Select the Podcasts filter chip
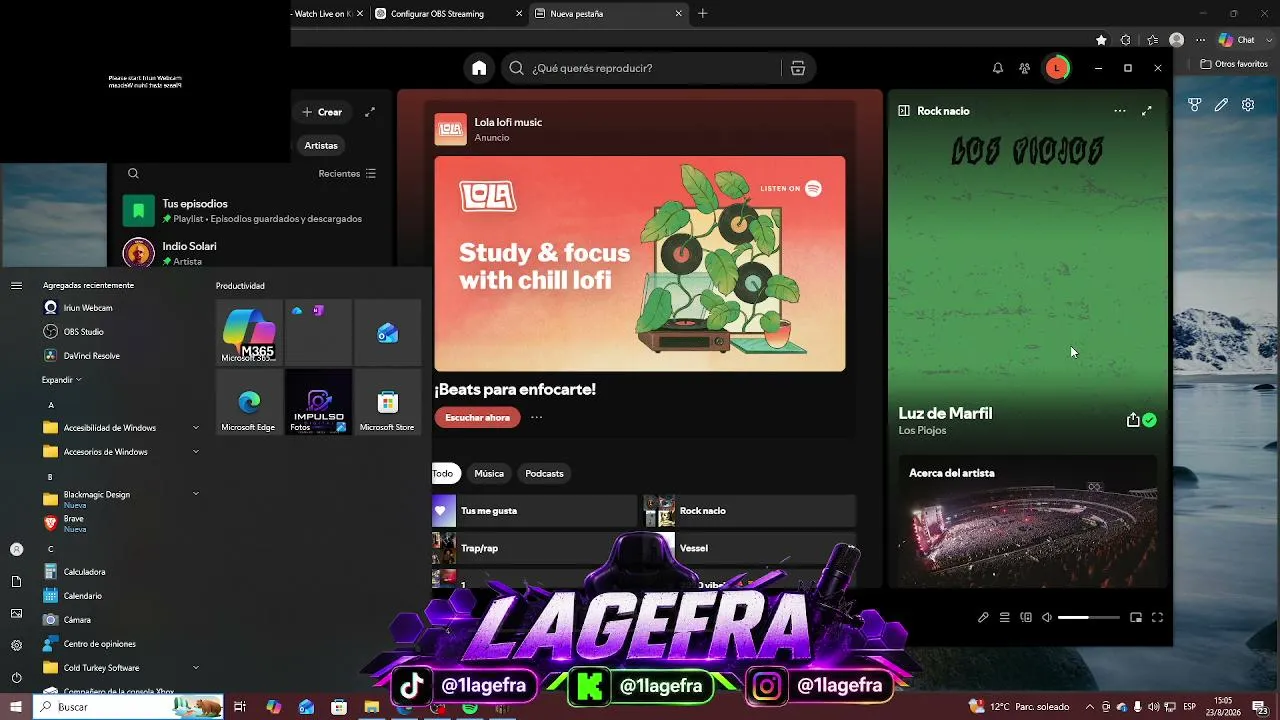 (x=544, y=473)
